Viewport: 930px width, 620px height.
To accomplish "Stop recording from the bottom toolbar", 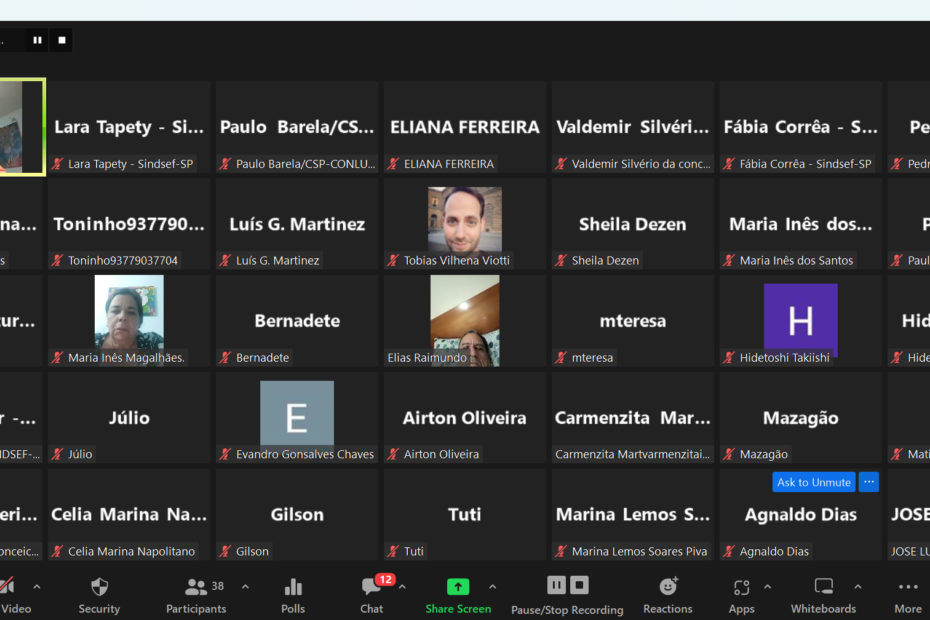I will pos(579,586).
